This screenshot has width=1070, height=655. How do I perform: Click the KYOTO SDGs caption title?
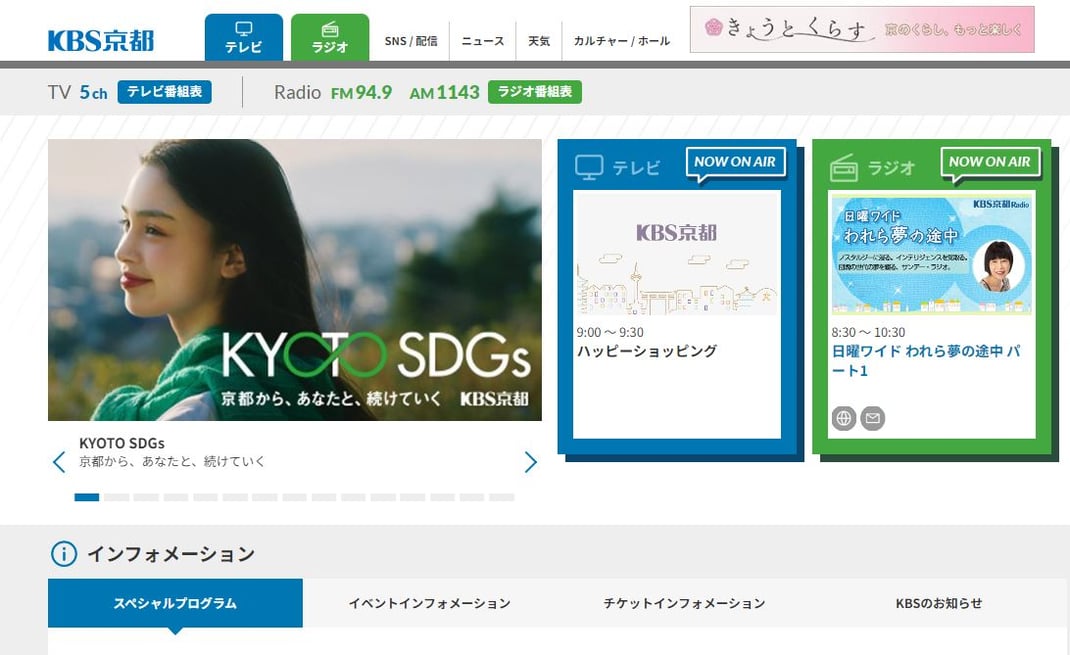point(121,443)
